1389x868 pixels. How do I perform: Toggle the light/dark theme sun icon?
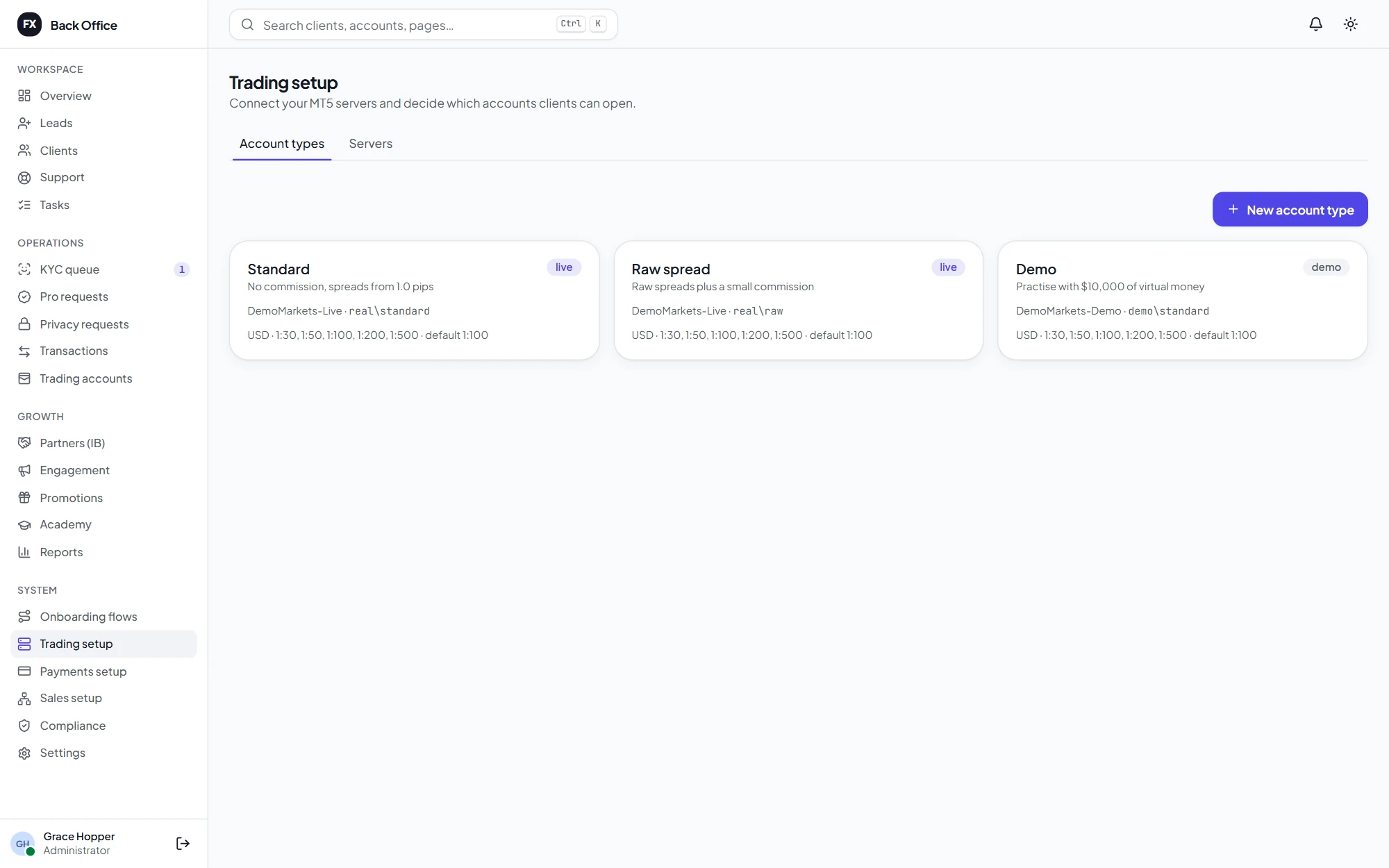[1350, 24]
